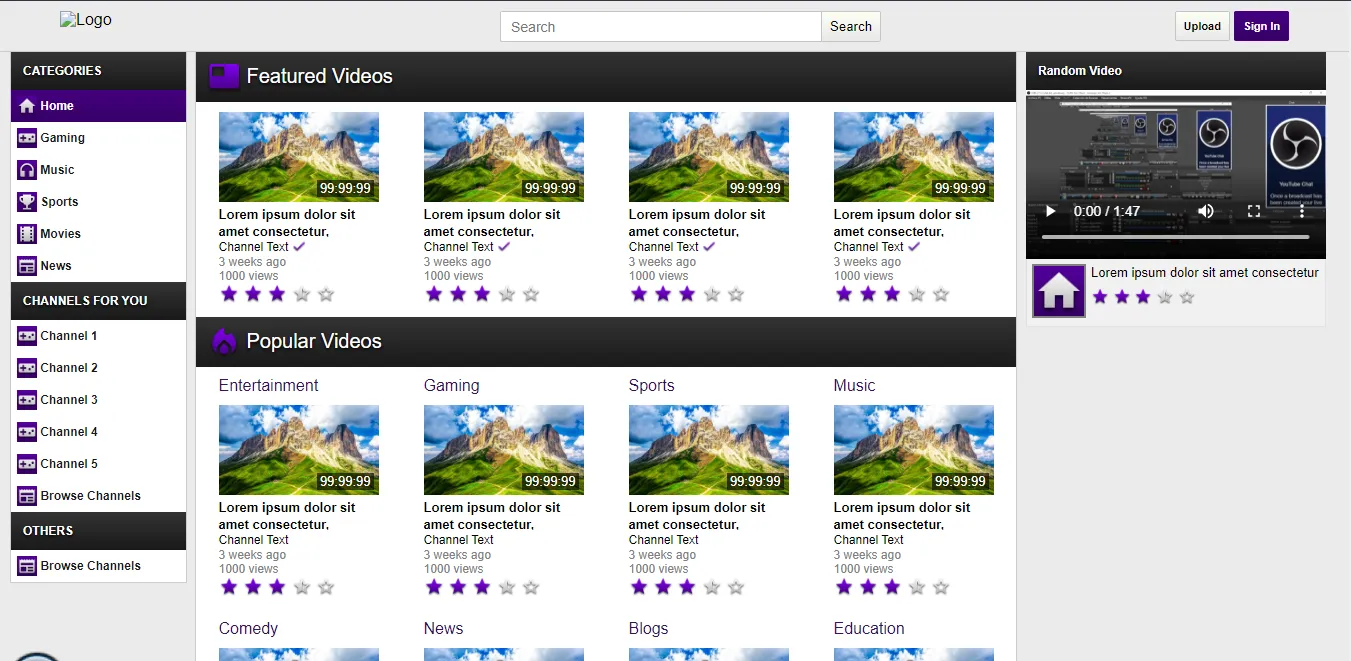Switch the Random Video to fullscreen
Viewport: 1351px width, 661px height.
point(1254,211)
